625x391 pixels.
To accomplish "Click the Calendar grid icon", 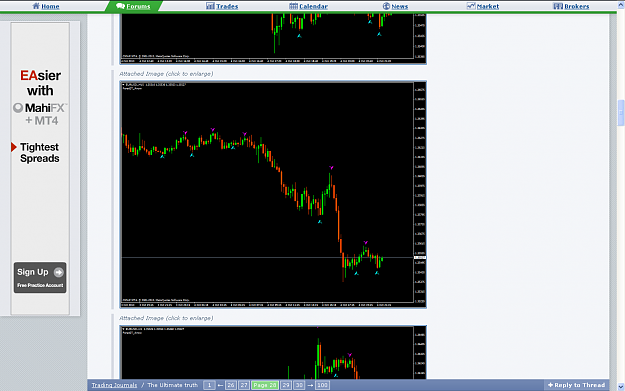I will (x=293, y=6).
